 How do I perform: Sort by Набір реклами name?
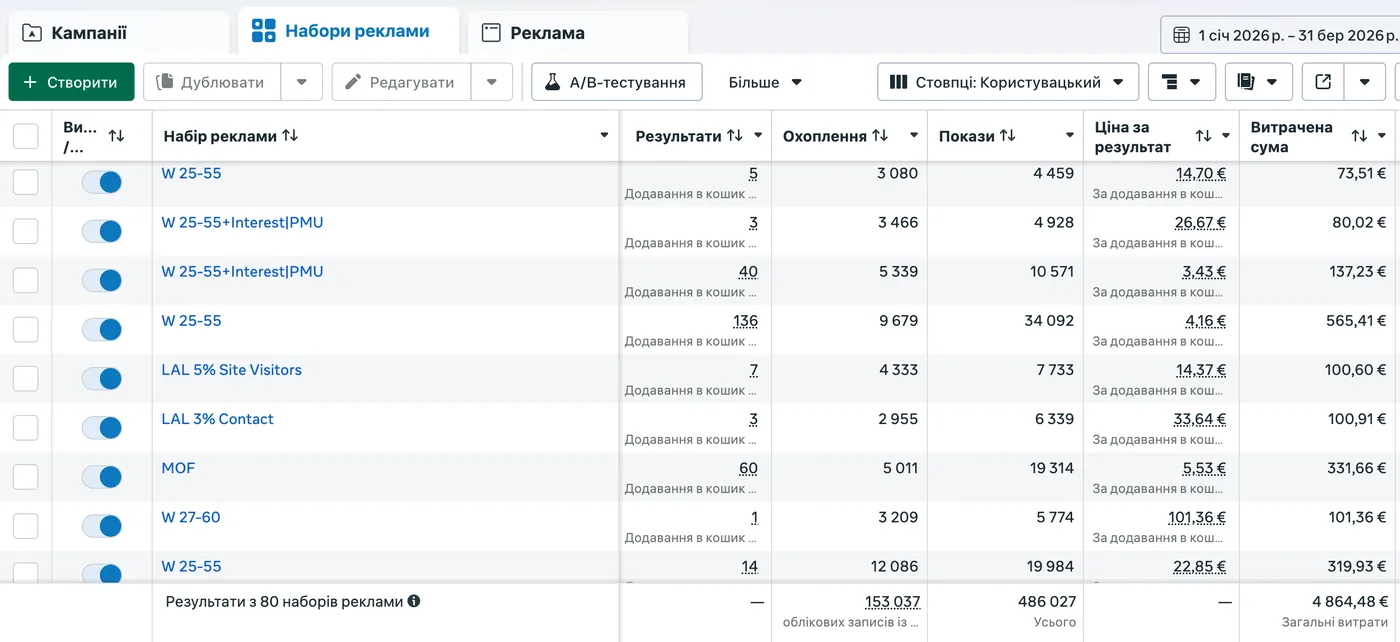tap(290, 136)
